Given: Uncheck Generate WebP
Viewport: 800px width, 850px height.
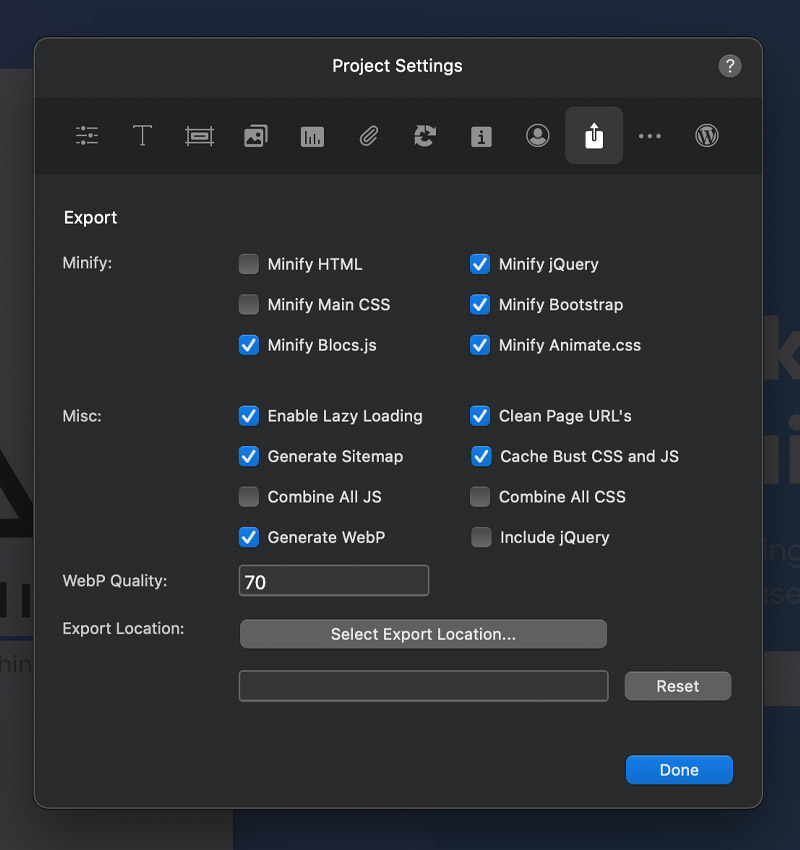Looking at the screenshot, I should tap(249, 537).
